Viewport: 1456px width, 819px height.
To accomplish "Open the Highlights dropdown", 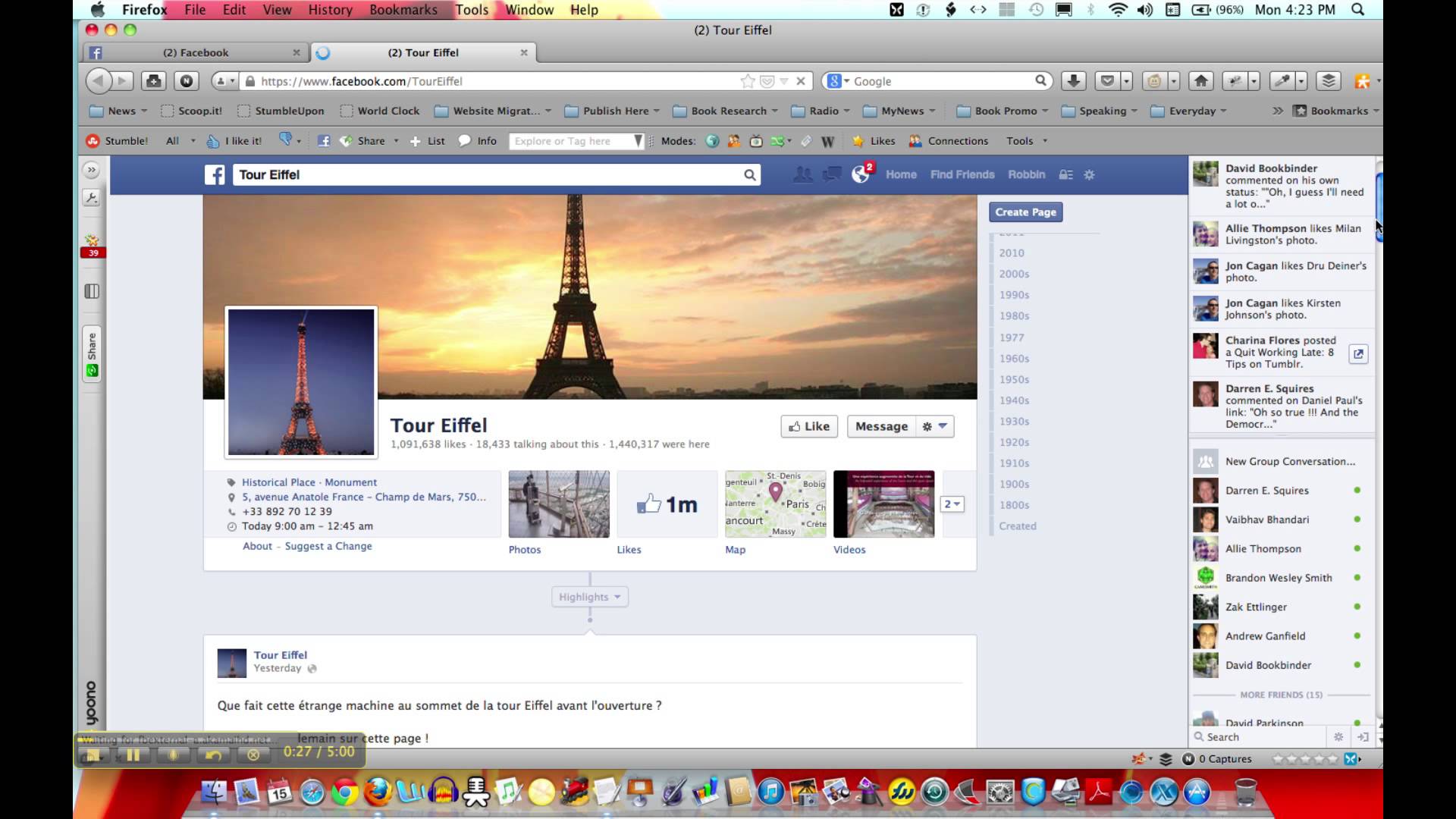I will (590, 597).
